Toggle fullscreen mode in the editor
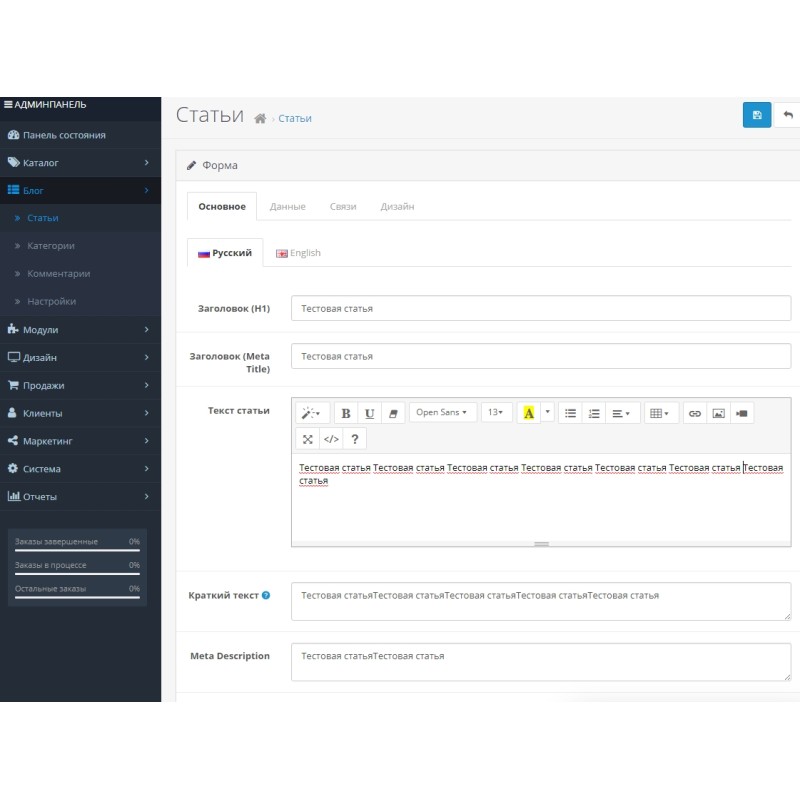This screenshot has width=800, height=800. point(307,438)
